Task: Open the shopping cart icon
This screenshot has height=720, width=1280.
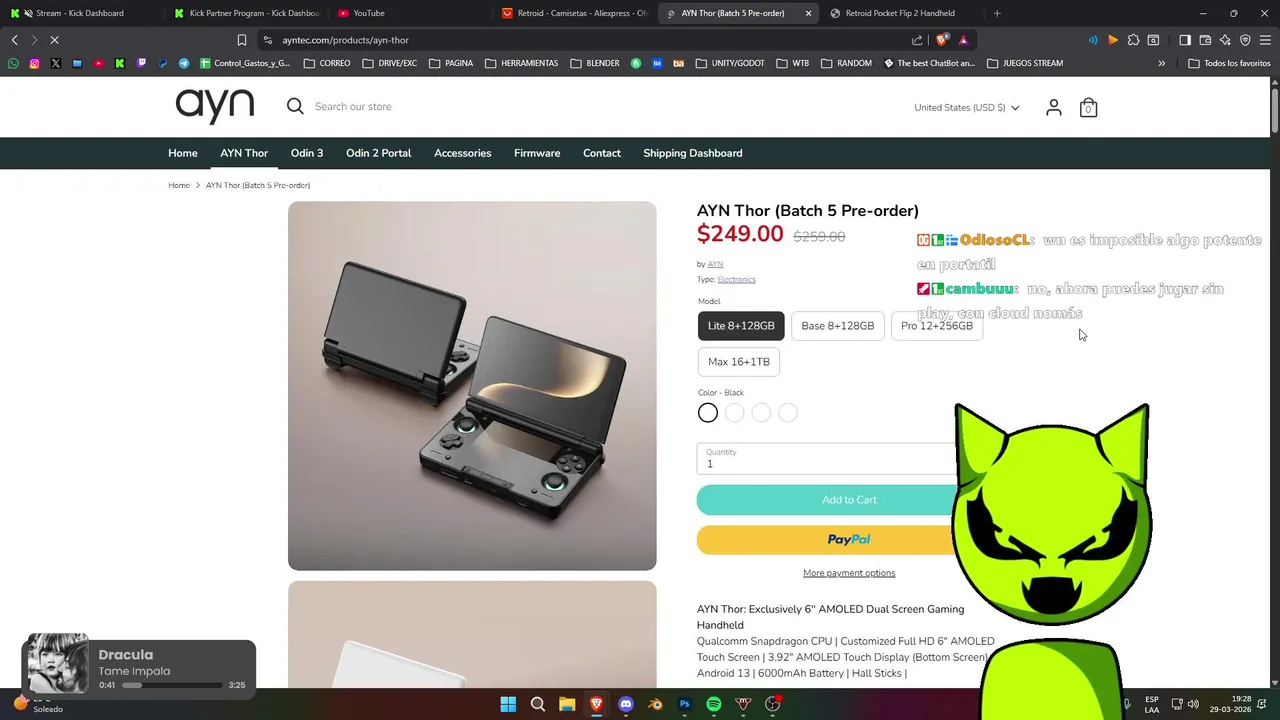Action: pyautogui.click(x=1088, y=107)
